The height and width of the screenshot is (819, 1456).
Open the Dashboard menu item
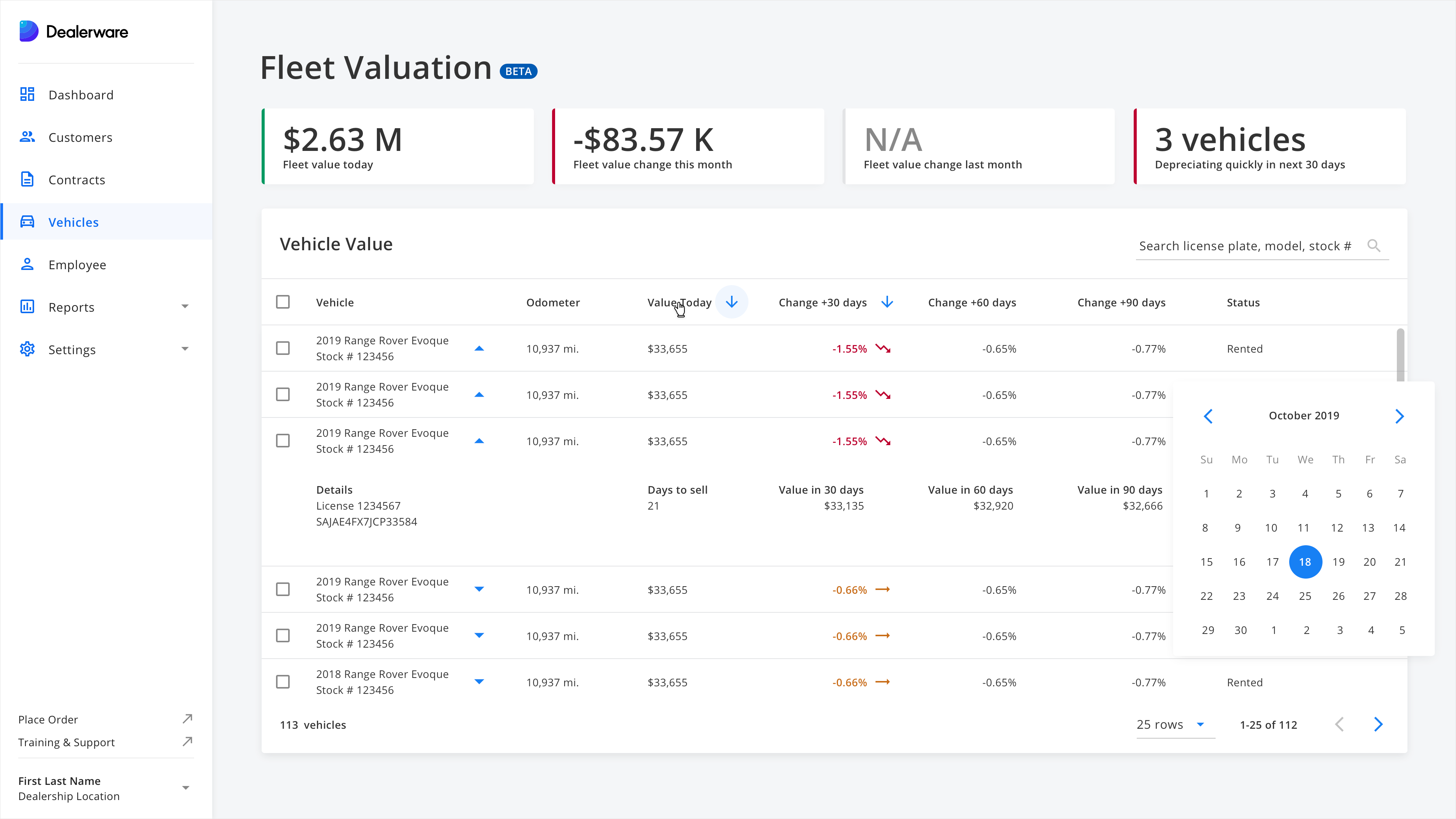[81, 95]
